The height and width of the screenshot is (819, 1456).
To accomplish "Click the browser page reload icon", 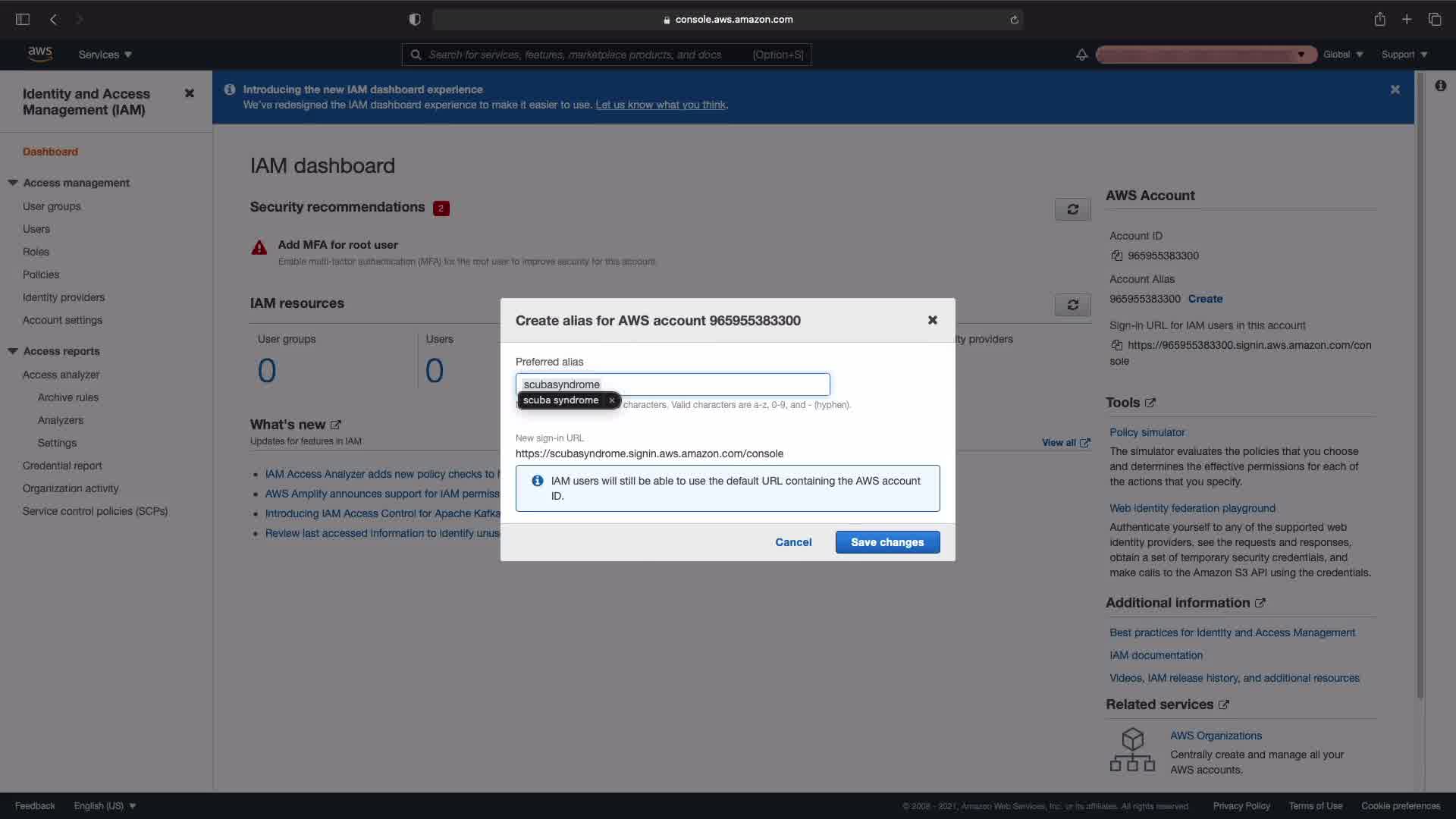I will pyautogui.click(x=1014, y=20).
